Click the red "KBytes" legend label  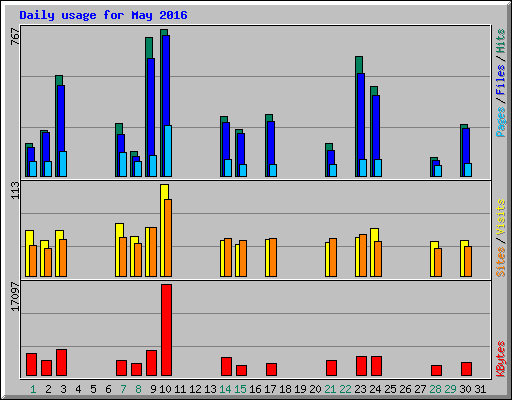501,359
